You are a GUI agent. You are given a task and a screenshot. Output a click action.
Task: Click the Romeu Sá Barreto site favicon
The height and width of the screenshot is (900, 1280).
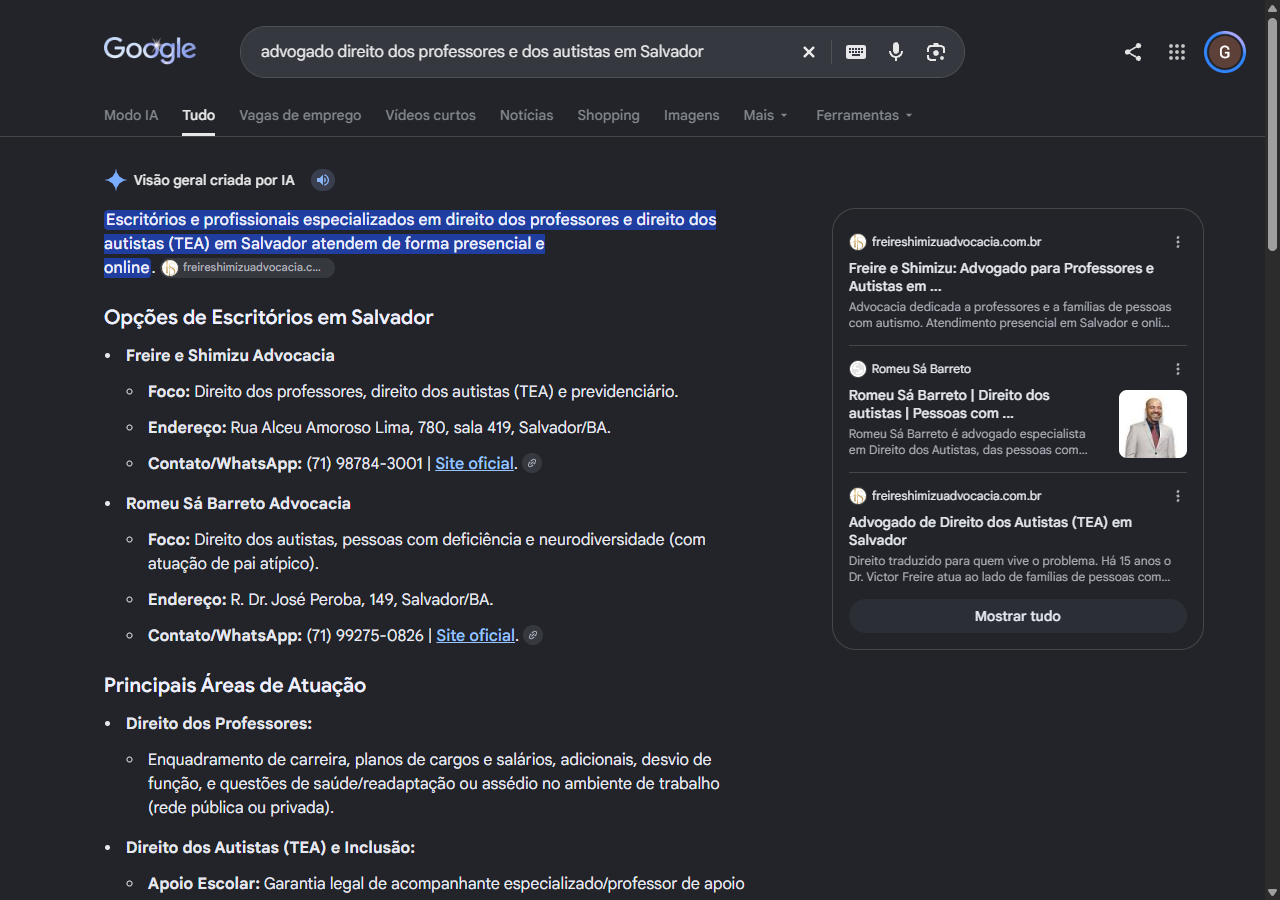[x=858, y=369]
